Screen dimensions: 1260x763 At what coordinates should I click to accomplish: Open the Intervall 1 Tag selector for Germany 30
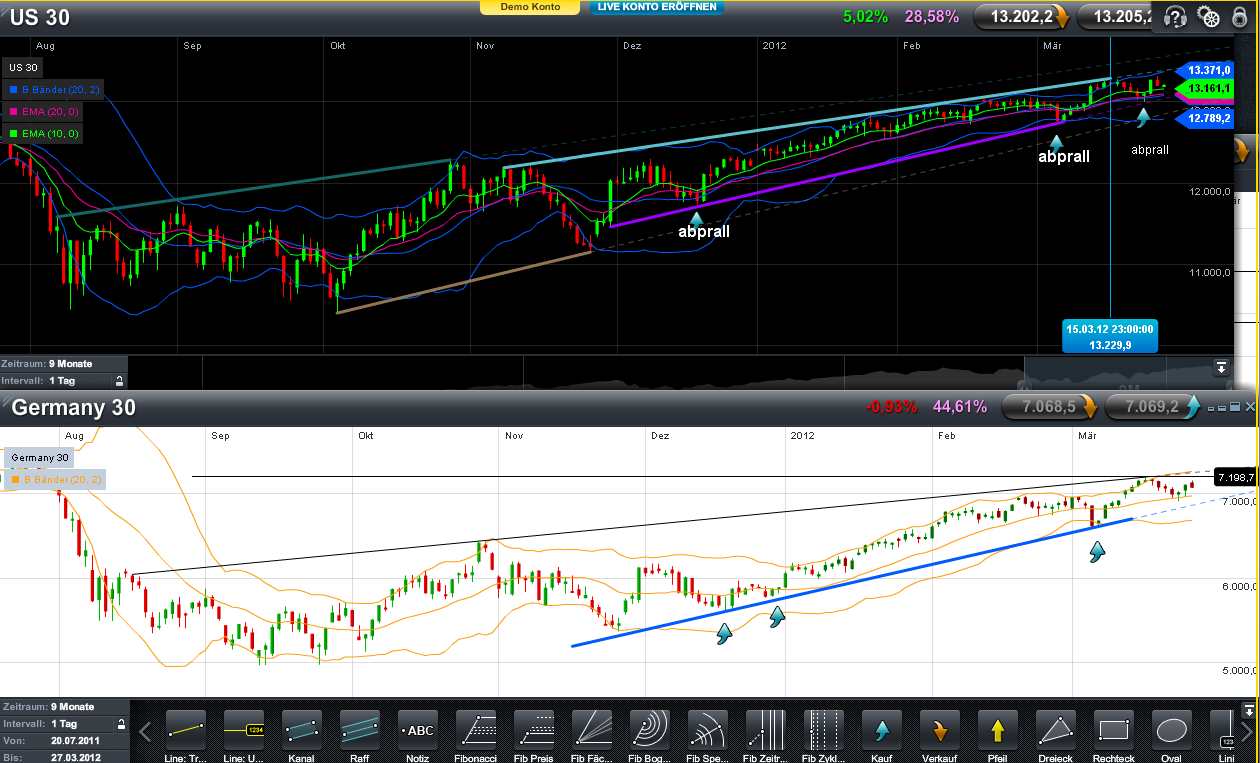55,723
